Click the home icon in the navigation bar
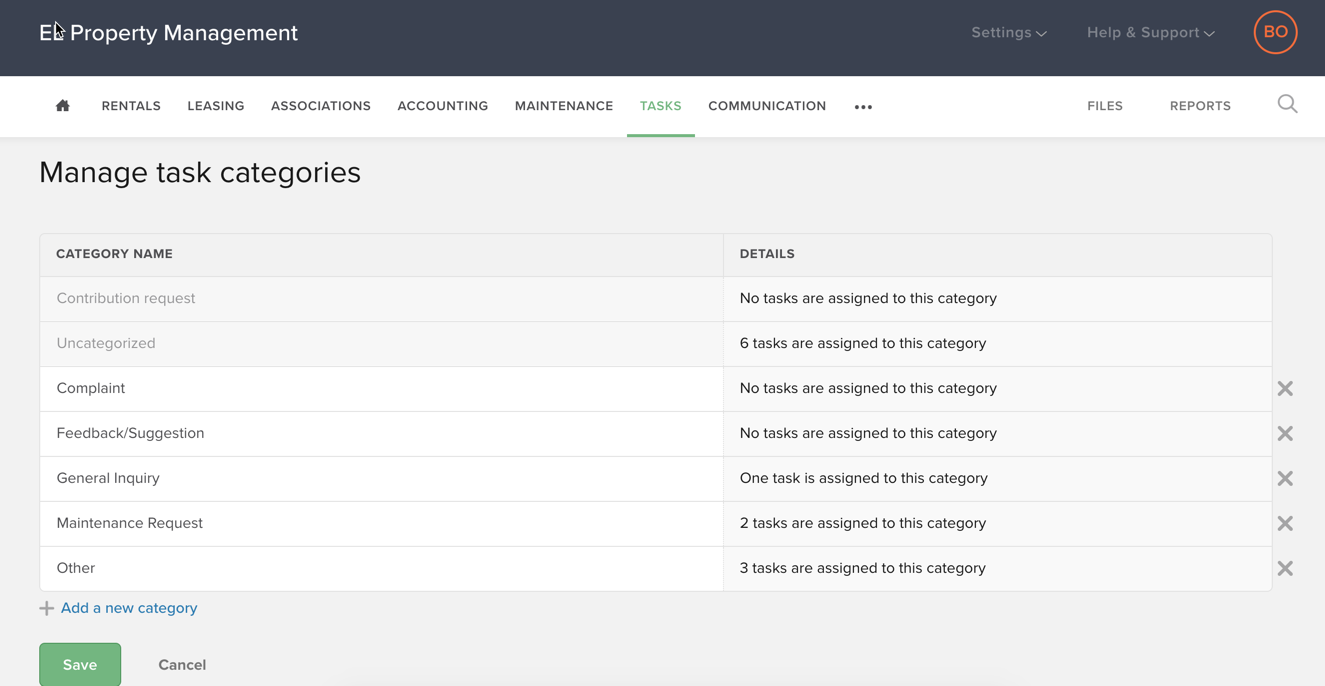The width and height of the screenshot is (1325, 686). click(62, 105)
